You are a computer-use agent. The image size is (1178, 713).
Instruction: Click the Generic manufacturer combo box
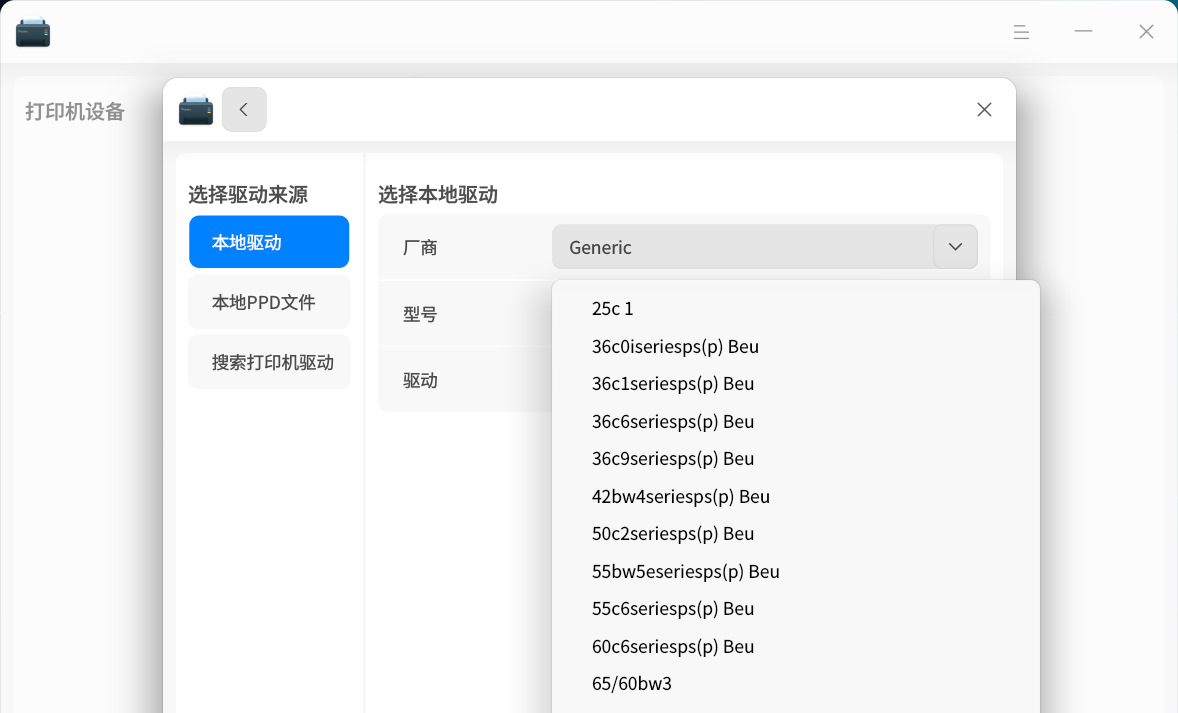(x=765, y=246)
